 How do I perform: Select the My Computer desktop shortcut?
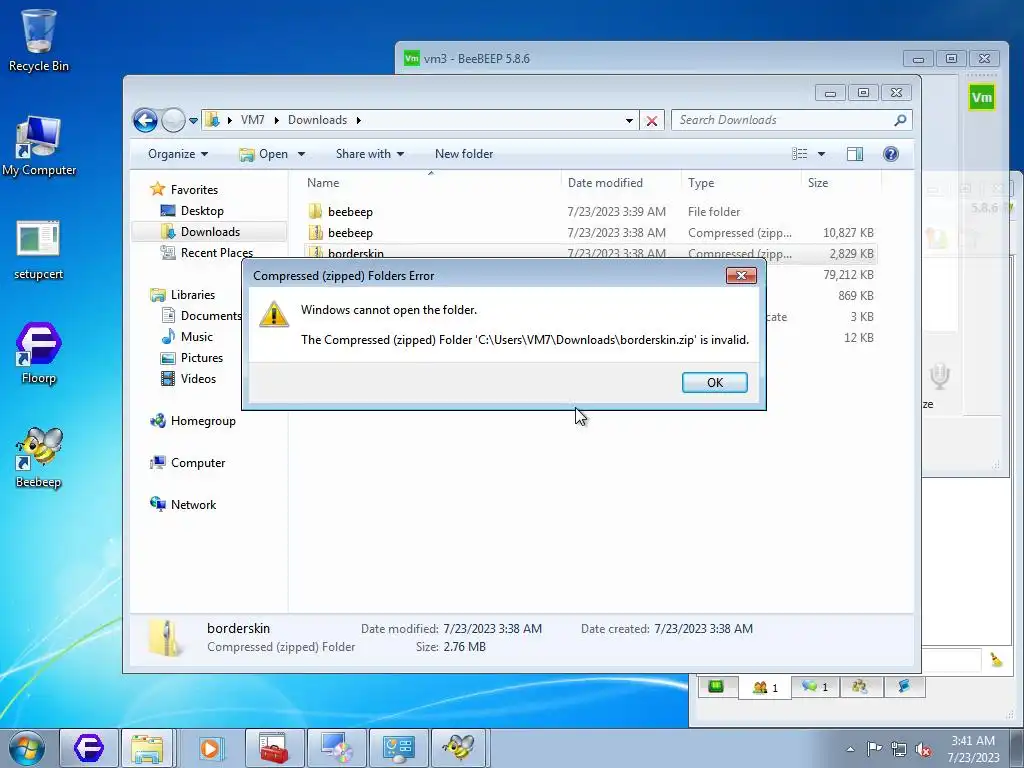coord(39,146)
